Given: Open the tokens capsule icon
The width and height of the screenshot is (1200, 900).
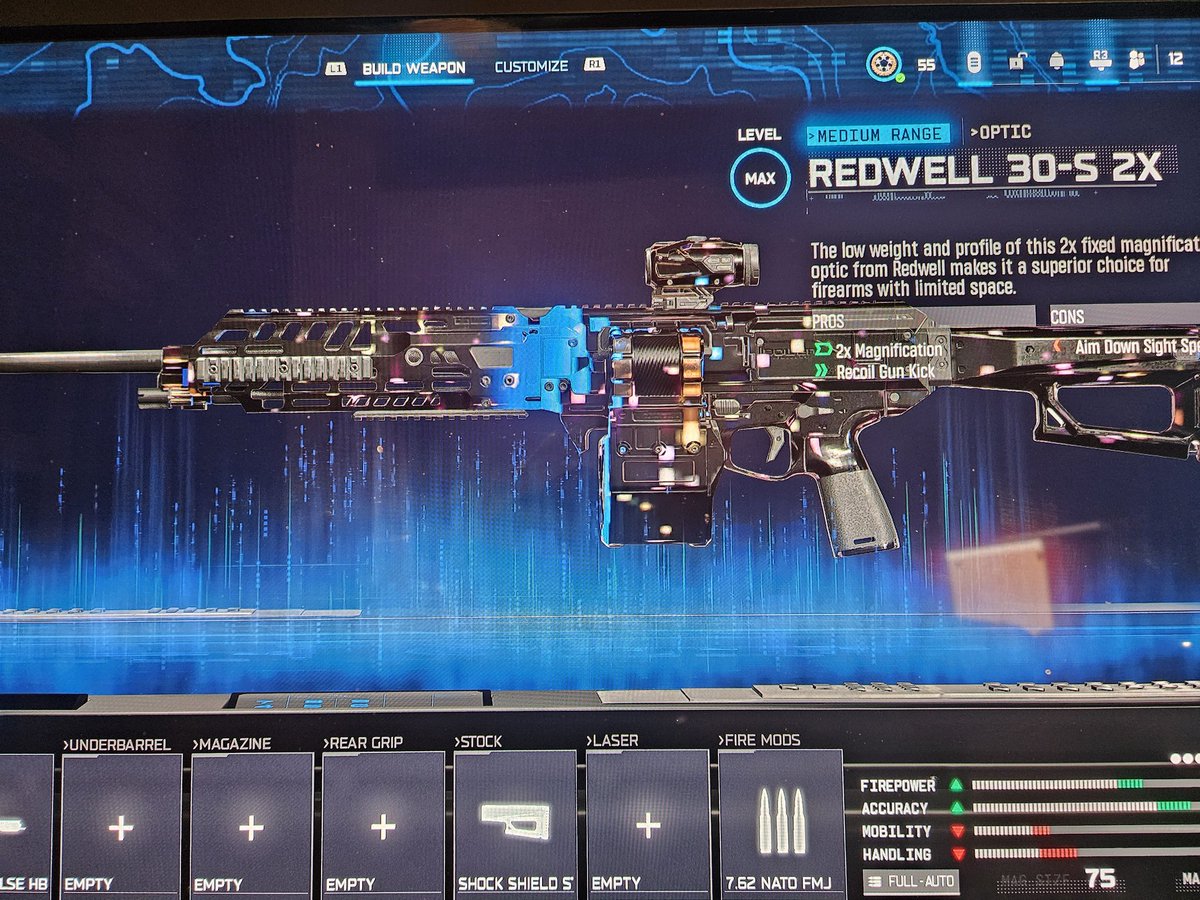Looking at the screenshot, I should (x=974, y=62).
